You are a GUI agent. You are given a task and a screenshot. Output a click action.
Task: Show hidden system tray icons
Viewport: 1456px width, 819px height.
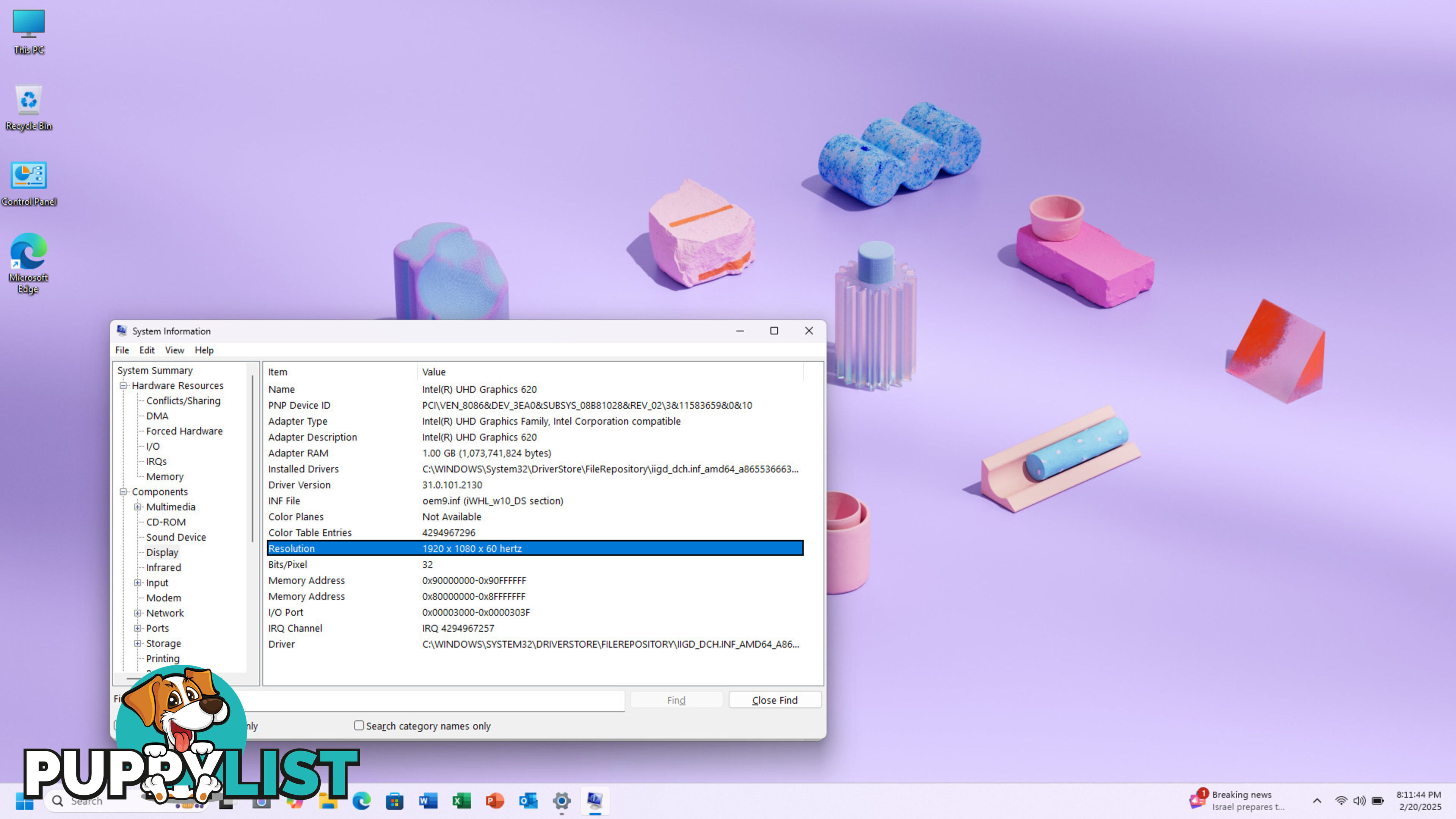(1317, 801)
